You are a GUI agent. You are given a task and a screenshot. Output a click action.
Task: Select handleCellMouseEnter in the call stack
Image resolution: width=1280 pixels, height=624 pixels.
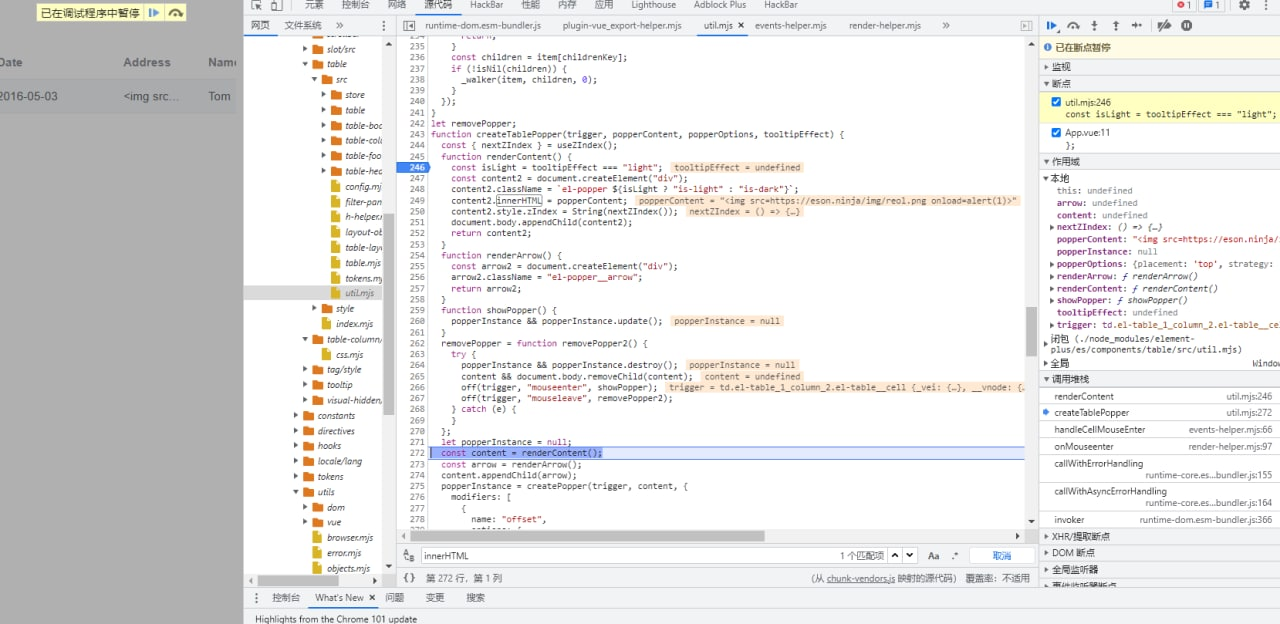[x=1099, y=429]
